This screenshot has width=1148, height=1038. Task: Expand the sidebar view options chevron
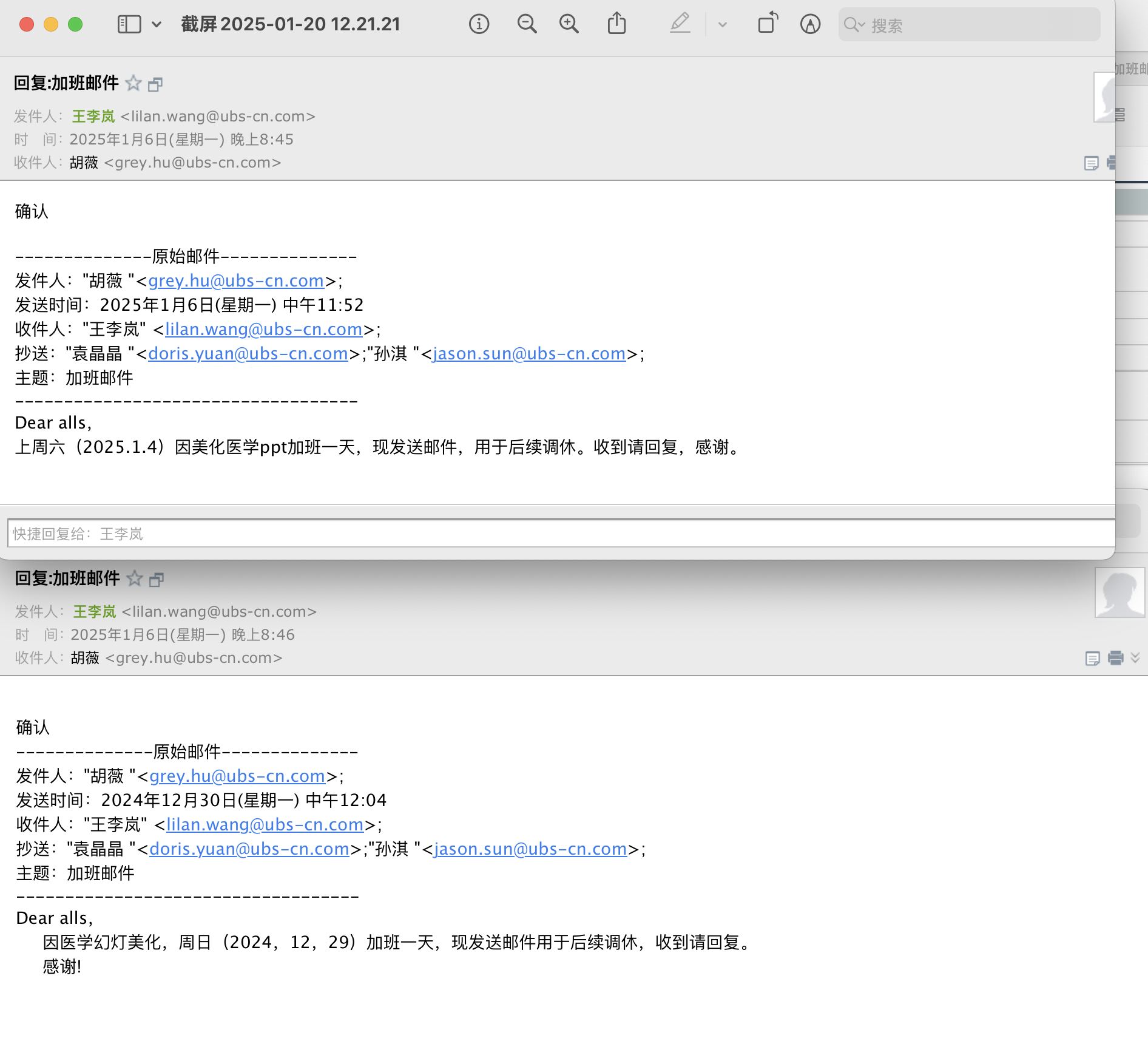click(157, 24)
